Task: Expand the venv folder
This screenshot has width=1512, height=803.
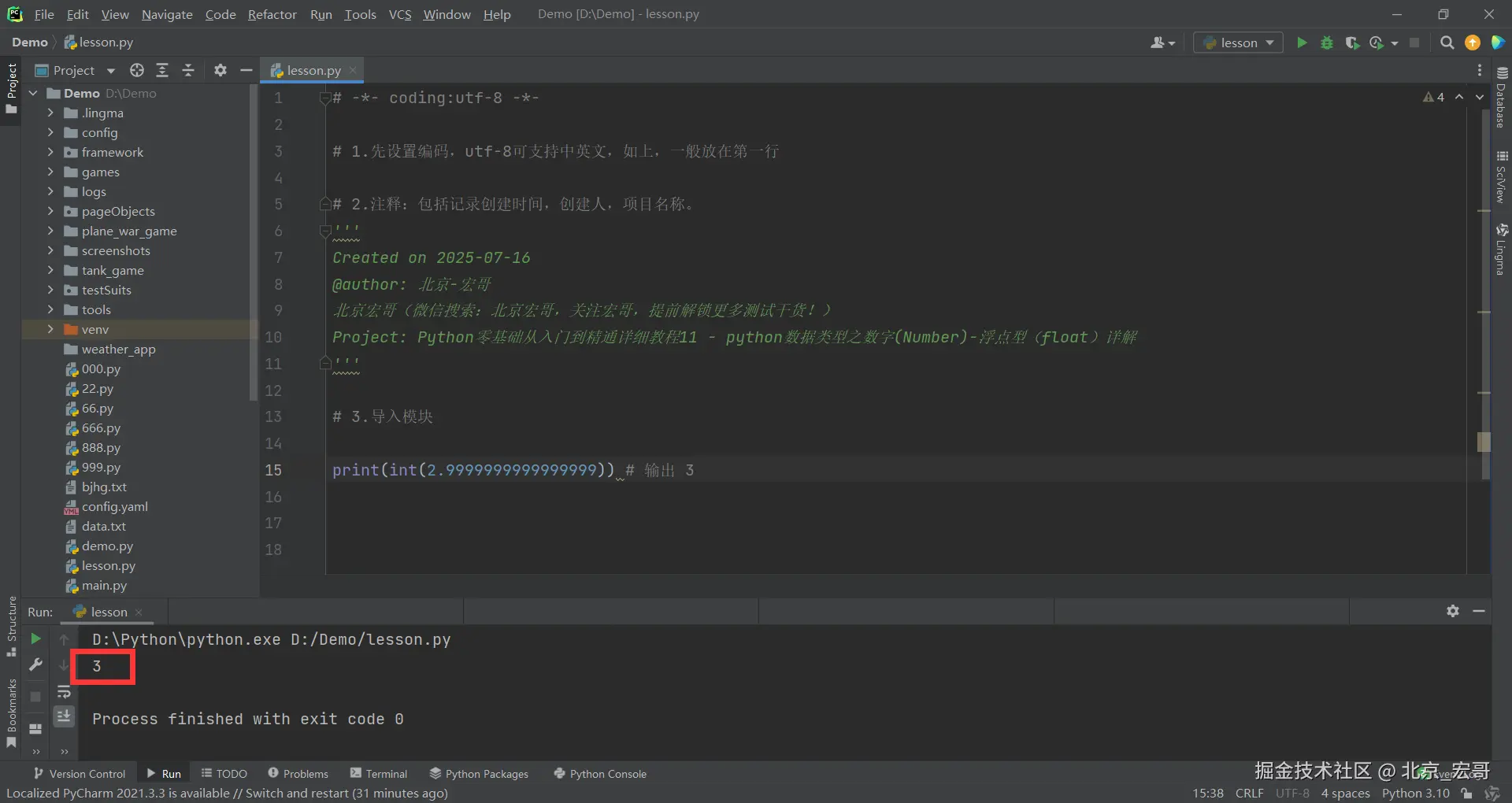Action: point(50,329)
